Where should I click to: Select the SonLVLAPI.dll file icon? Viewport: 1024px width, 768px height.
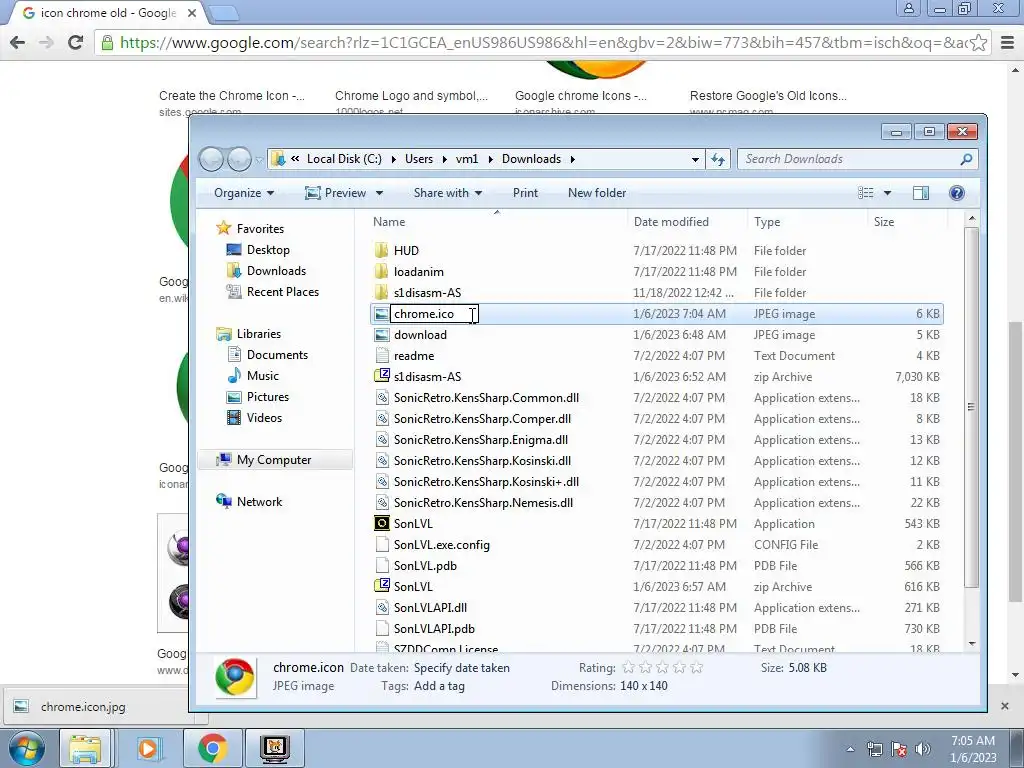coord(381,607)
